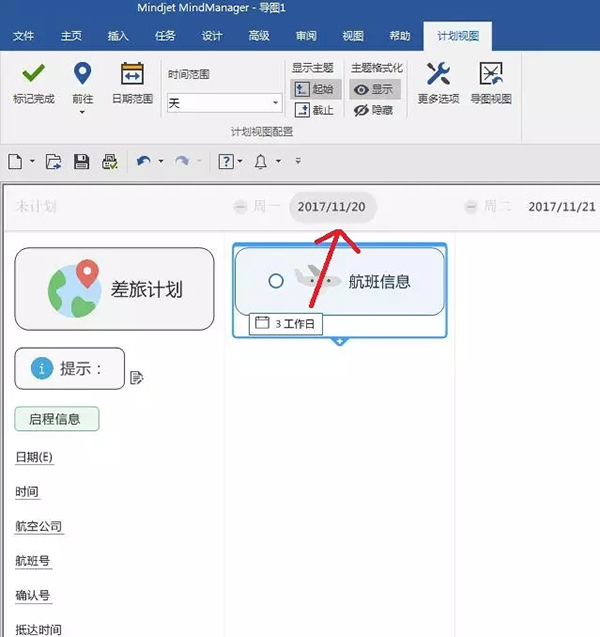Switch to the 主页 ribbon tab

point(71,36)
